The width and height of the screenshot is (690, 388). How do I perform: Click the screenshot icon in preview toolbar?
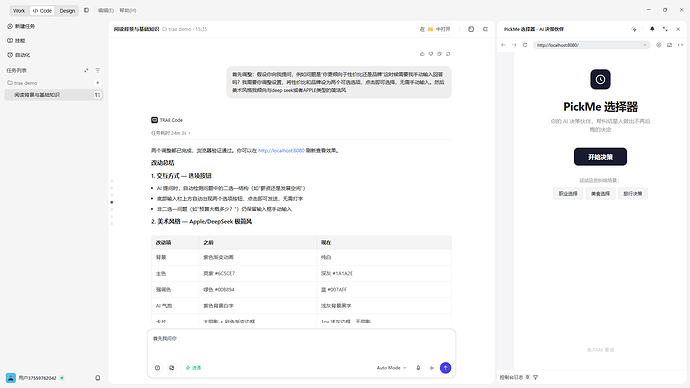tap(669, 45)
